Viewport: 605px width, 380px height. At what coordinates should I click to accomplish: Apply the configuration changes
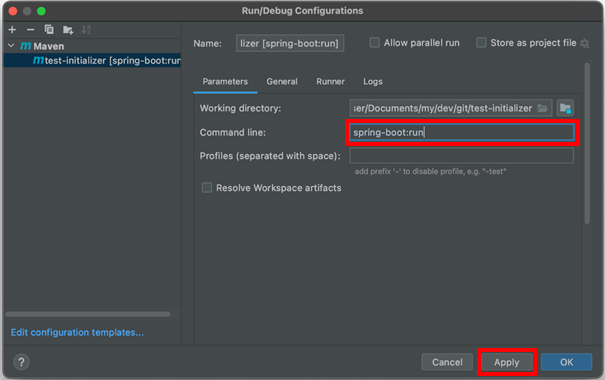coord(507,362)
